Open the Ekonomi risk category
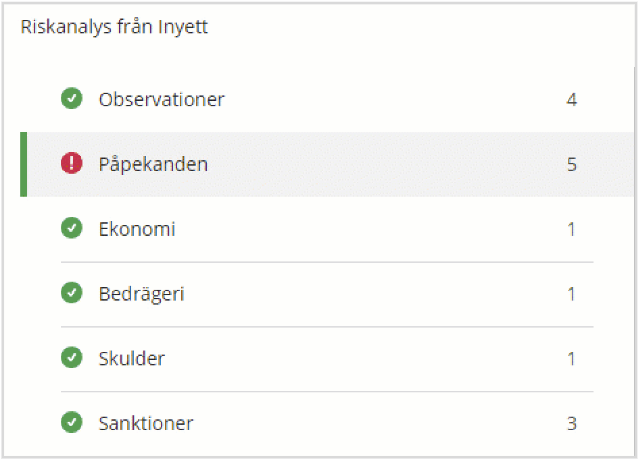639x460 pixels. click(137, 229)
